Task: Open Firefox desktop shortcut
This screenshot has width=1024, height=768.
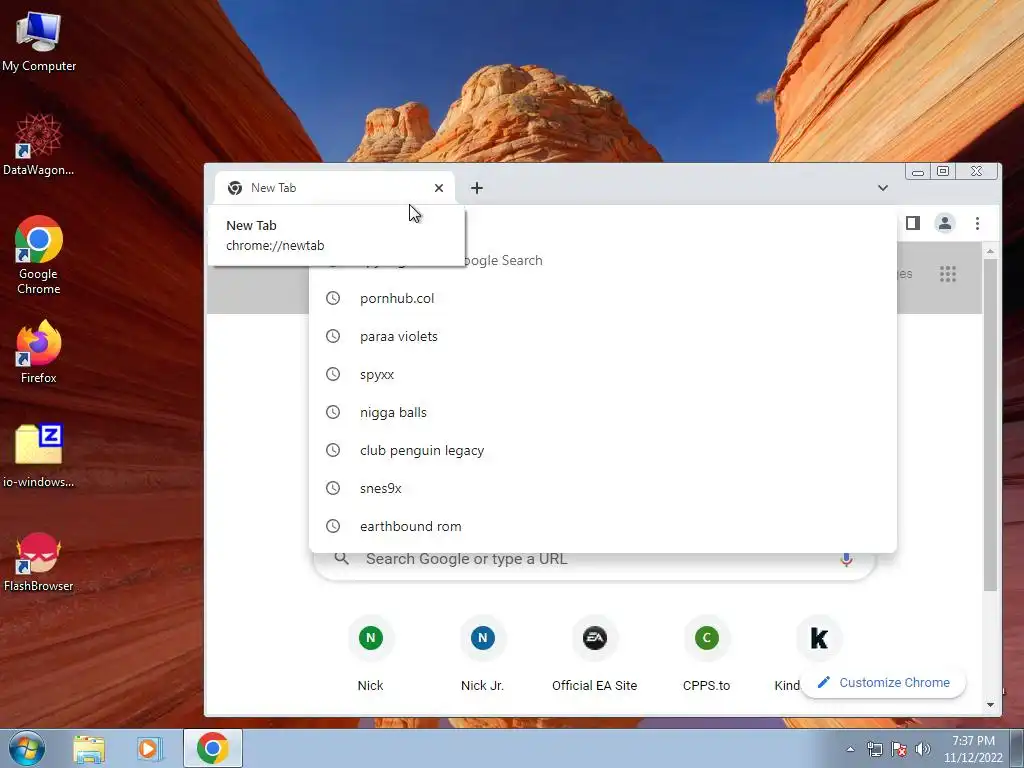Action: (x=39, y=351)
